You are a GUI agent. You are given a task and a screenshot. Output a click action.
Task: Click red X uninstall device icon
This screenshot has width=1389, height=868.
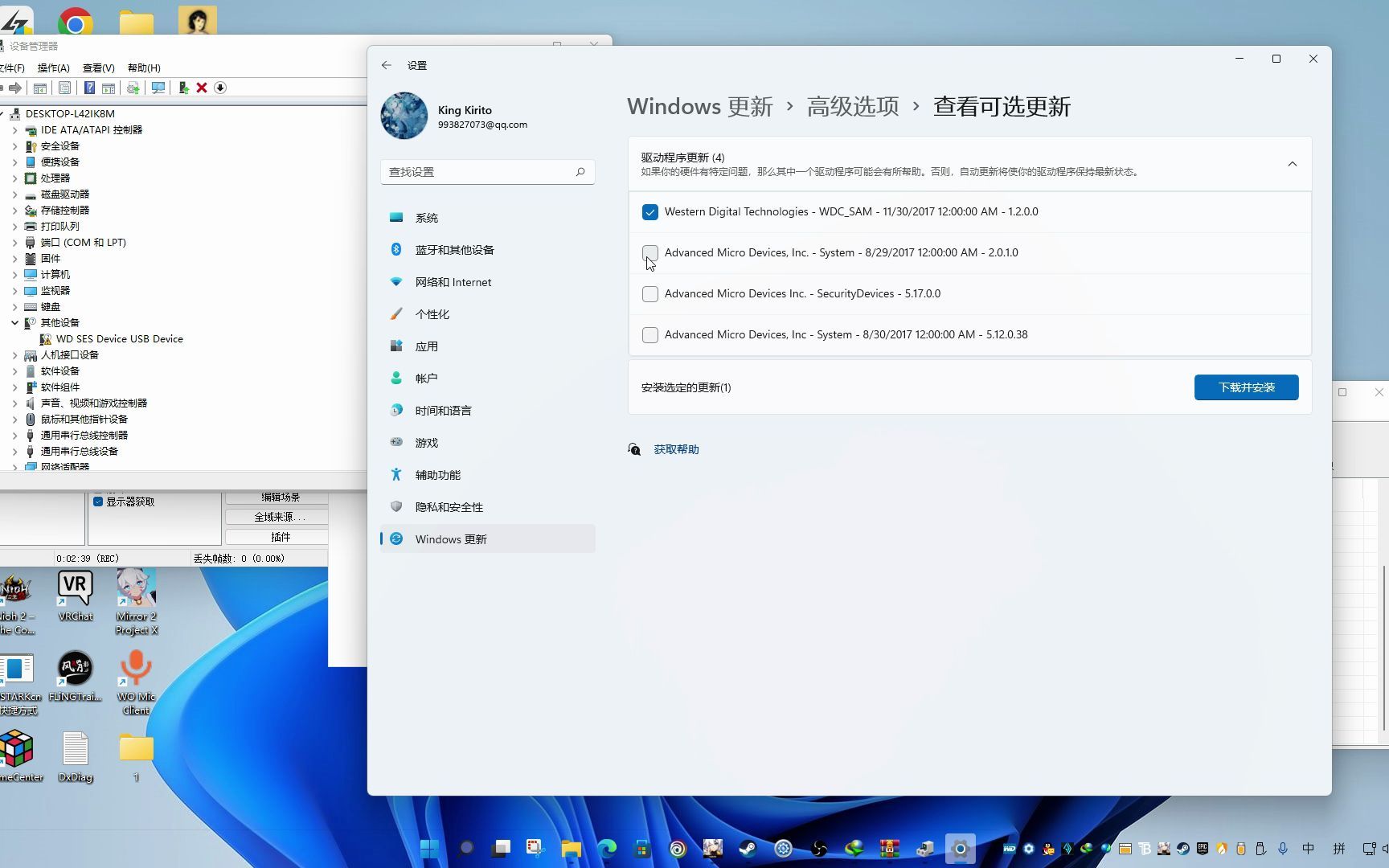pyautogui.click(x=202, y=88)
